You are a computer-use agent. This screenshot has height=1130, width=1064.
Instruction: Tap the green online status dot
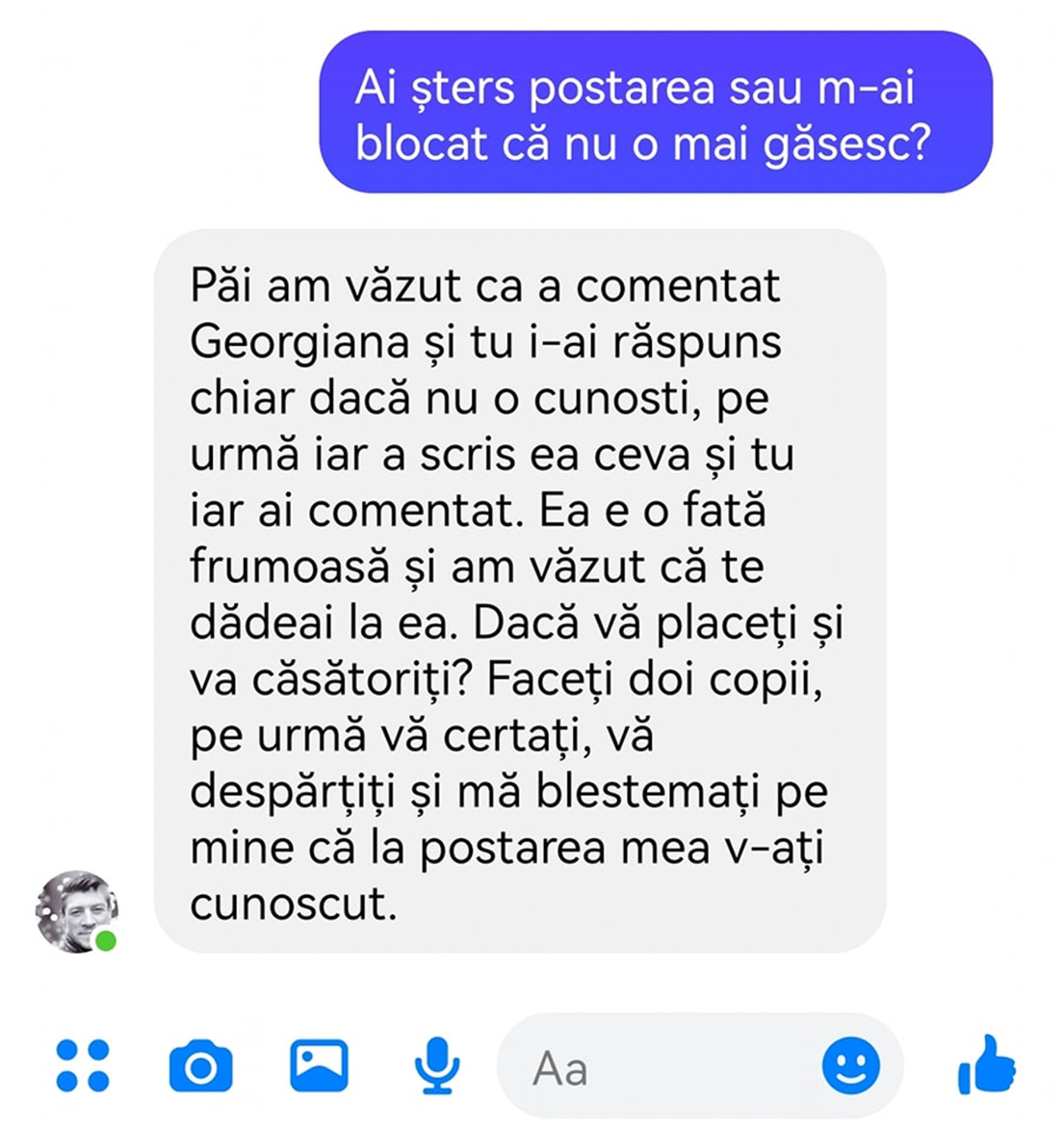click(106, 941)
